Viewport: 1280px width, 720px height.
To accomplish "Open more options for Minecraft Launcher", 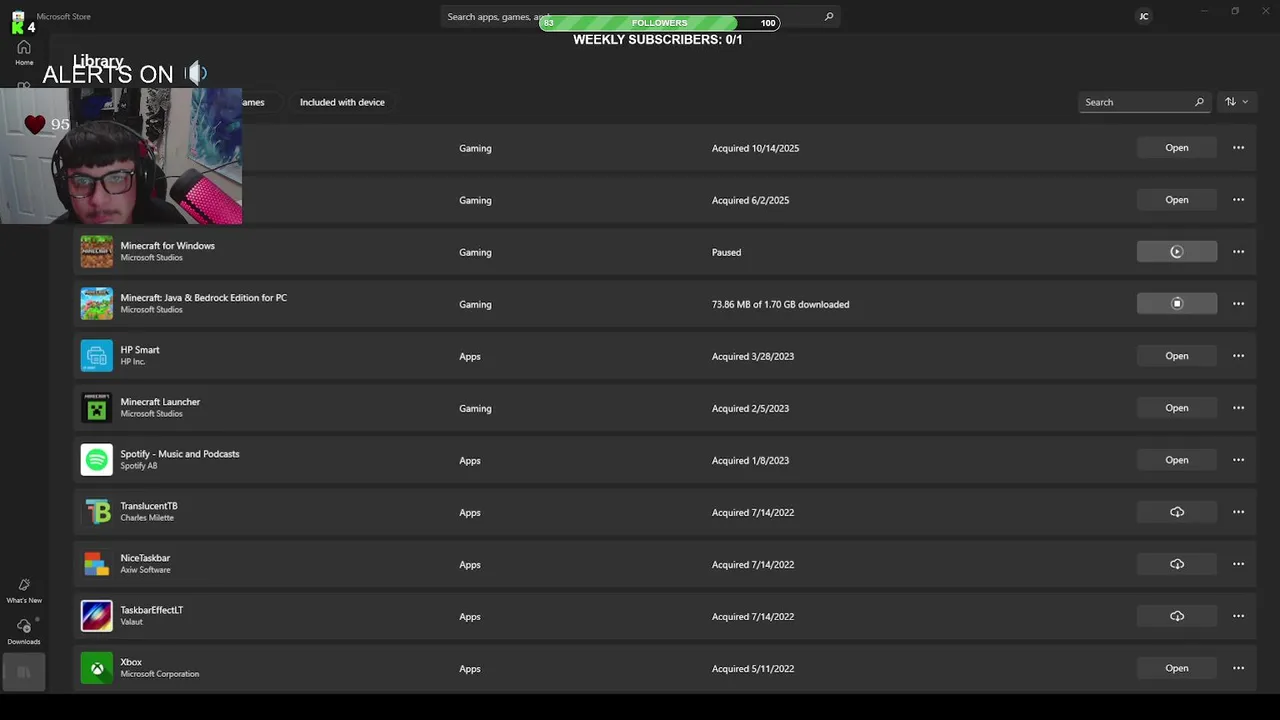I will (1238, 408).
